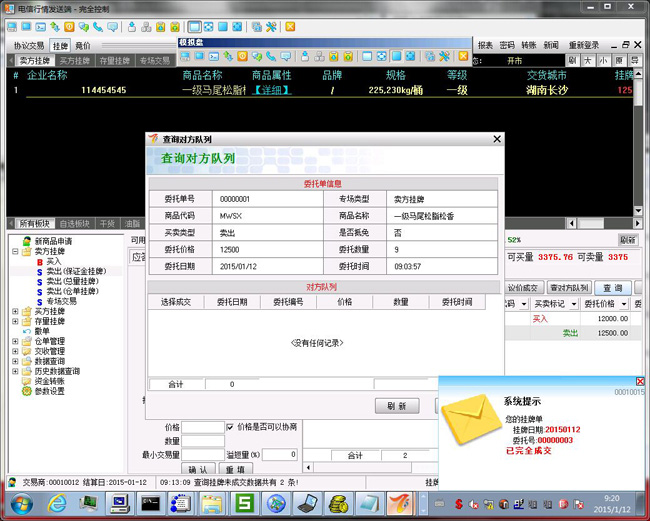
Task: Click the phone call icon in top toolbar
Action: [x=98, y=27]
